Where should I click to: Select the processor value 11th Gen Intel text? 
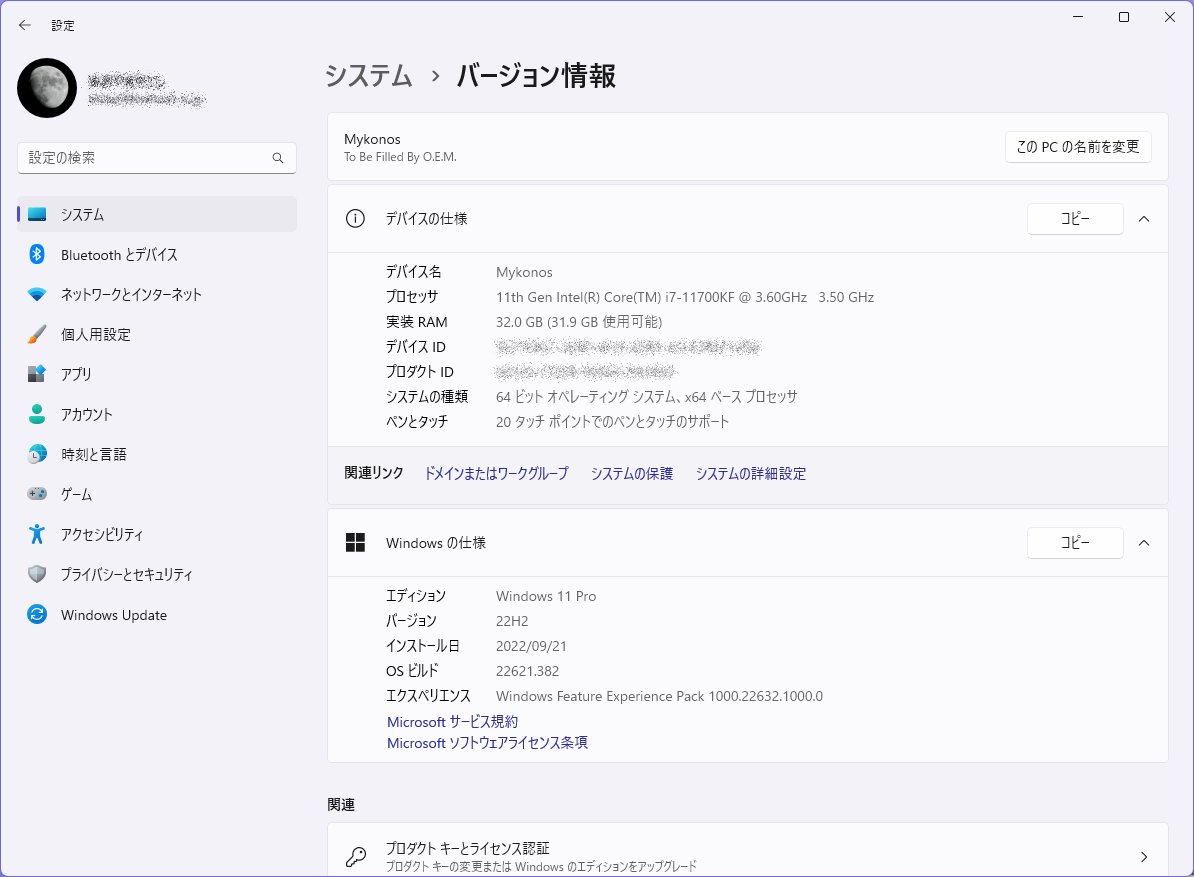(685, 297)
